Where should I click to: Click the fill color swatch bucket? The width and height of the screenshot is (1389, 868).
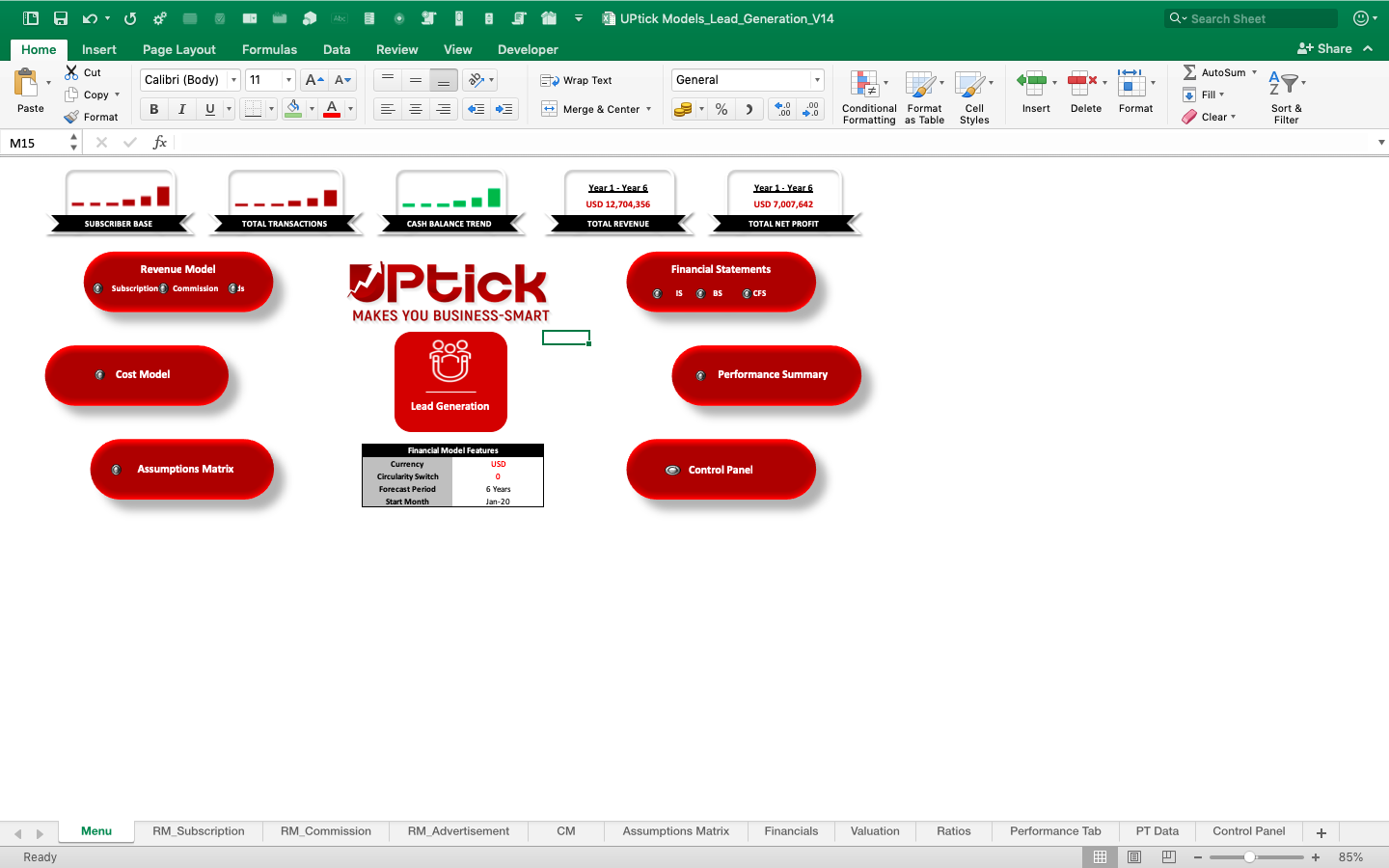point(293,109)
